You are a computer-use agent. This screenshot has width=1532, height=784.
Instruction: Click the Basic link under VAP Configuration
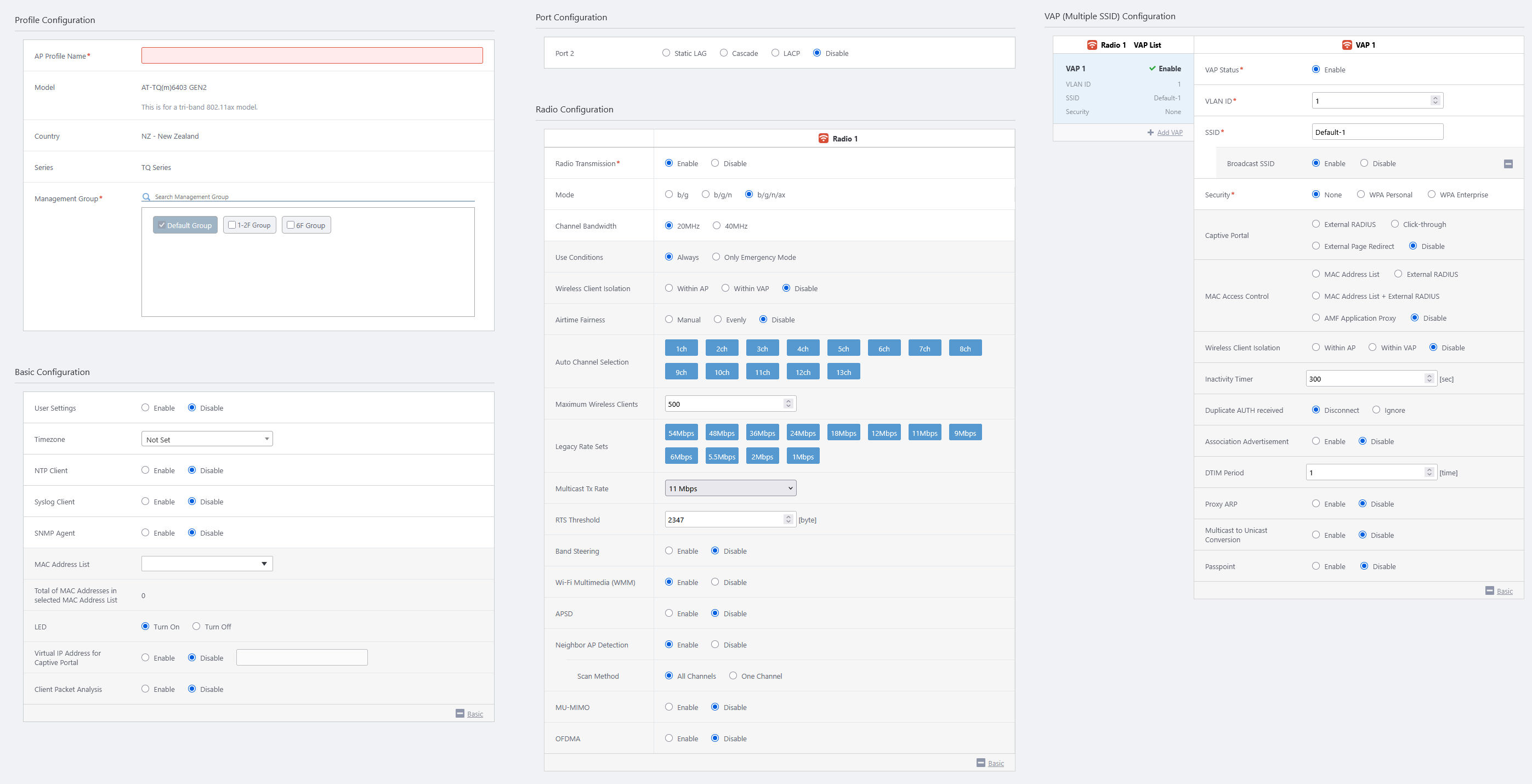1505,590
